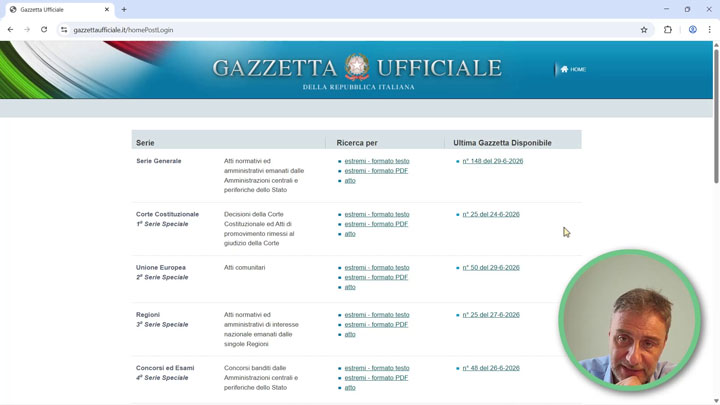The image size is (720, 405).
Task: Click the address bar URL field
Action: click(354, 29)
